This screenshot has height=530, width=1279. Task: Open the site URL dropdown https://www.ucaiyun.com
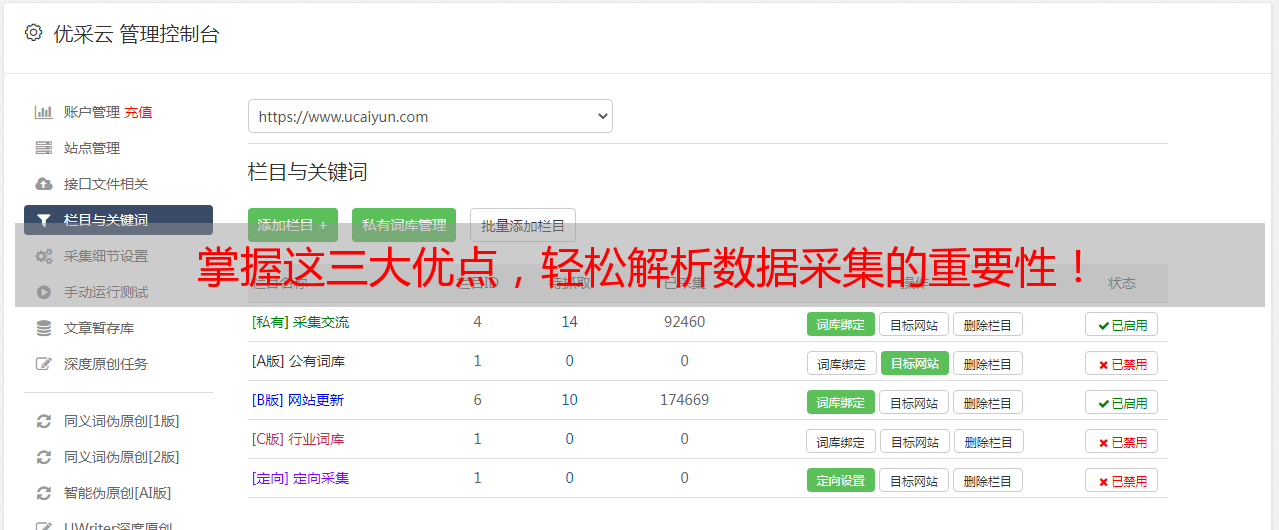tap(430, 116)
